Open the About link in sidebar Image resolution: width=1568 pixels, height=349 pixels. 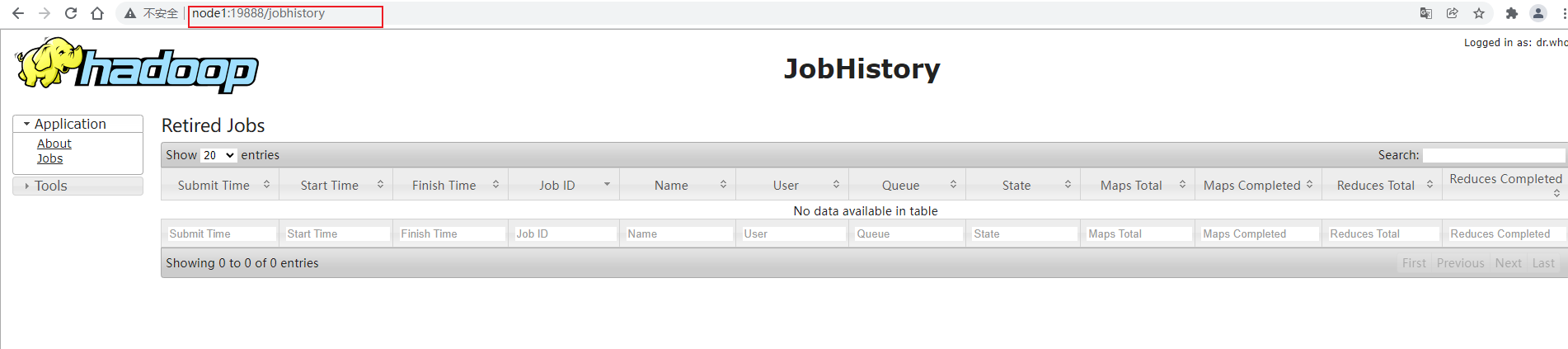pyautogui.click(x=54, y=144)
